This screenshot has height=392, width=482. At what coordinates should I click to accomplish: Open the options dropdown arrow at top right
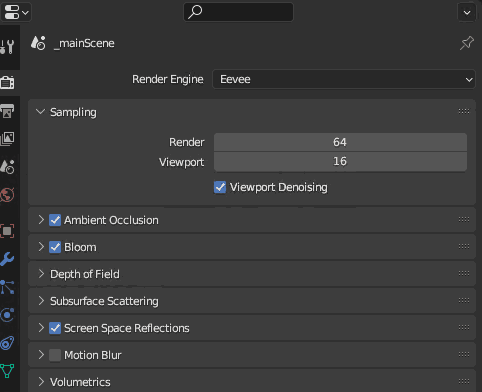tap(467, 12)
